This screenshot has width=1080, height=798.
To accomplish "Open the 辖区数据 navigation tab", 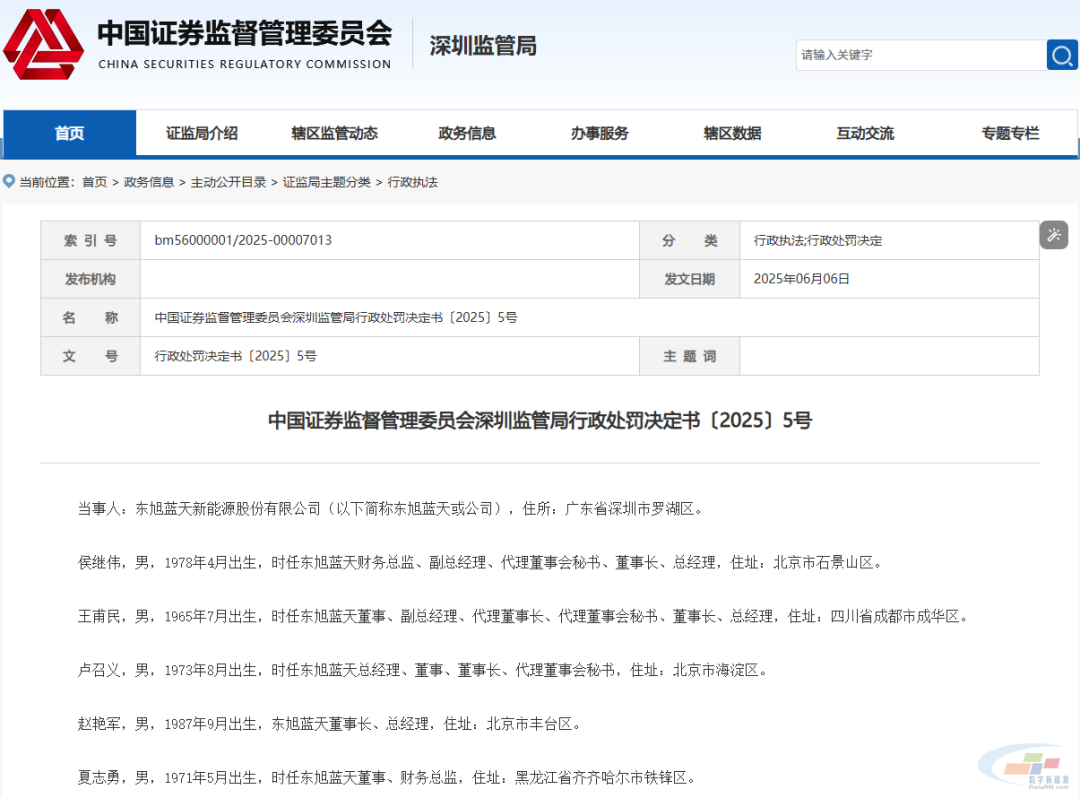I will click(x=732, y=133).
